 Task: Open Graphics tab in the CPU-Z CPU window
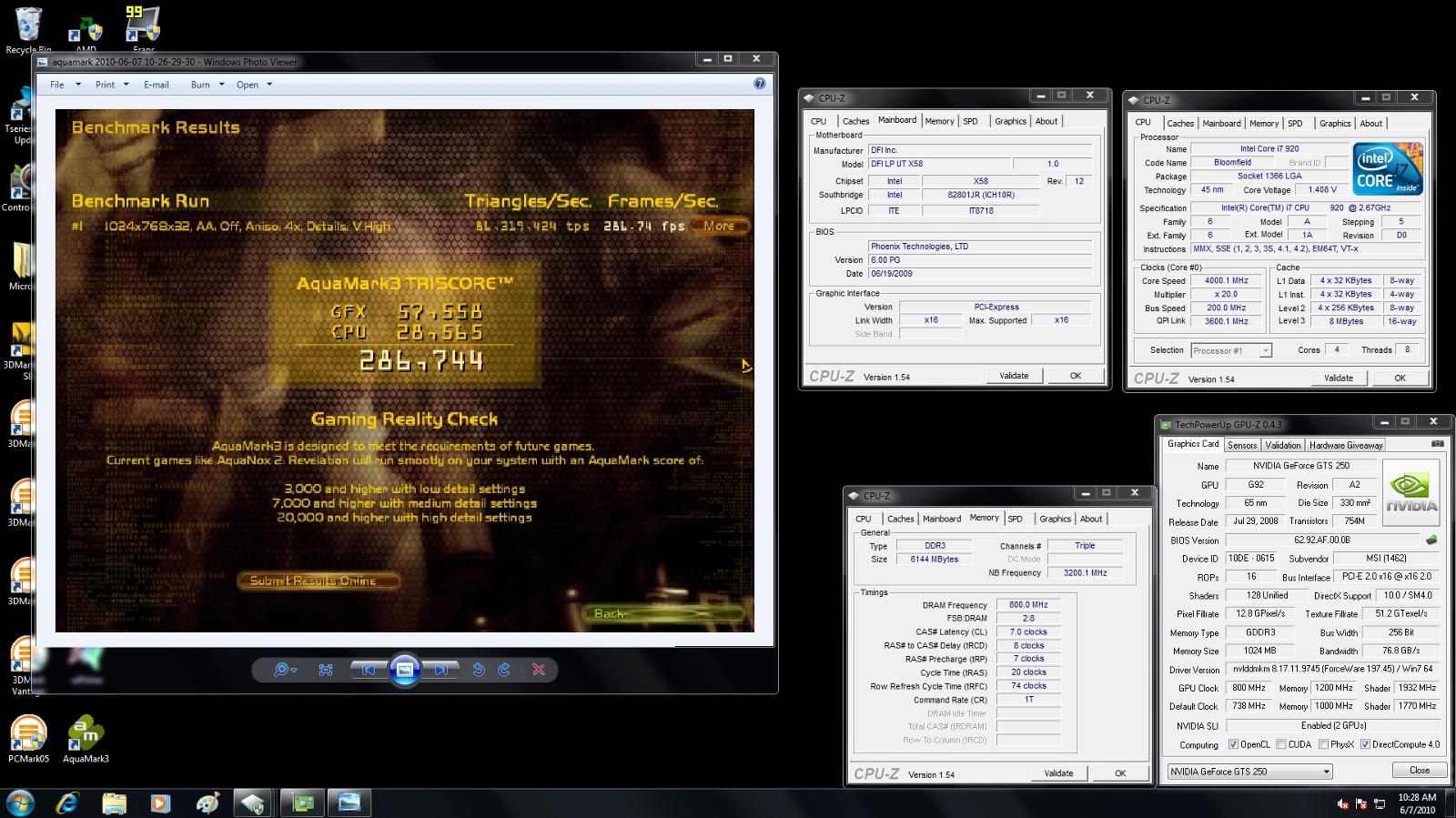1335,124
